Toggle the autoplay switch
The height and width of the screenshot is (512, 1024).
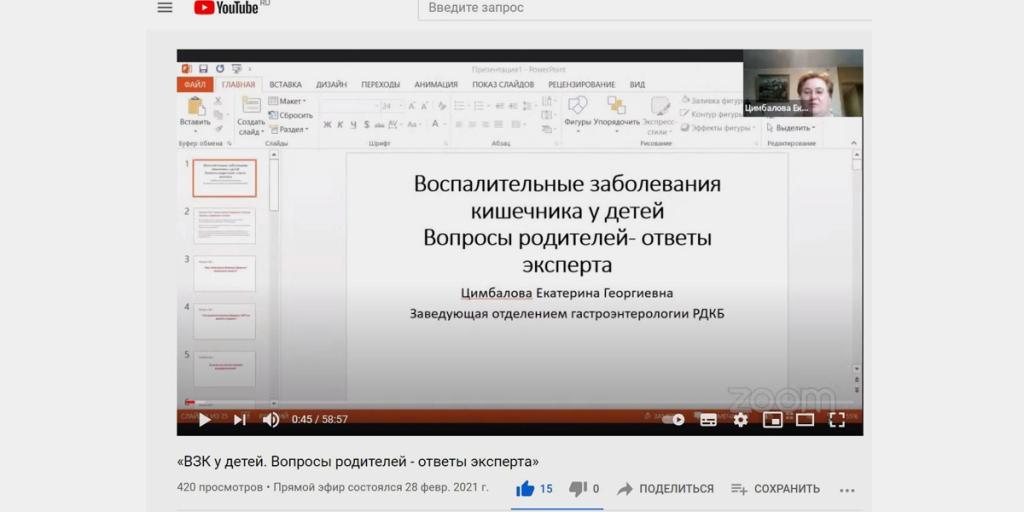click(675, 420)
